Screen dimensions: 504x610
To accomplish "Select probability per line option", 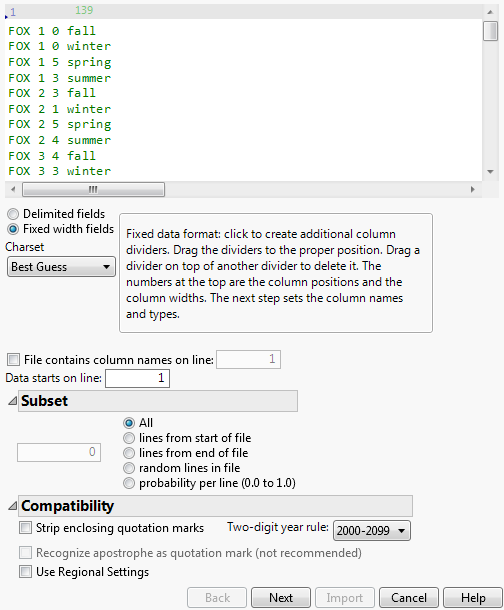I will tap(129, 483).
